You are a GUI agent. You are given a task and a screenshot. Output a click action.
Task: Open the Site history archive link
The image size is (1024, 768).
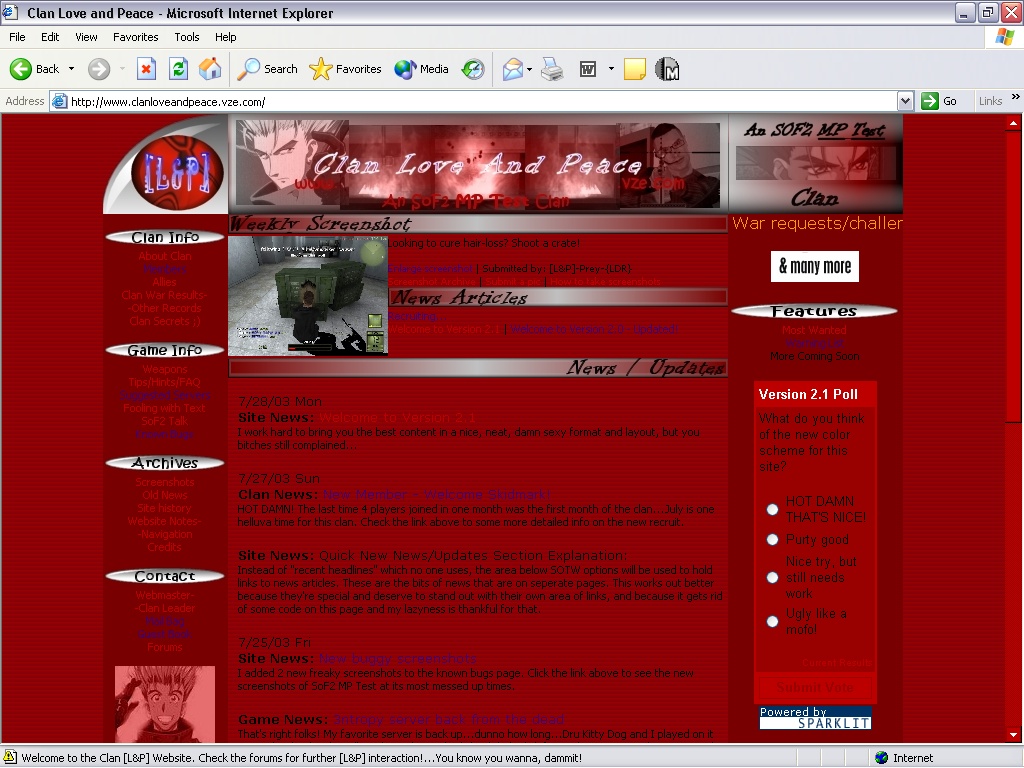[165, 508]
